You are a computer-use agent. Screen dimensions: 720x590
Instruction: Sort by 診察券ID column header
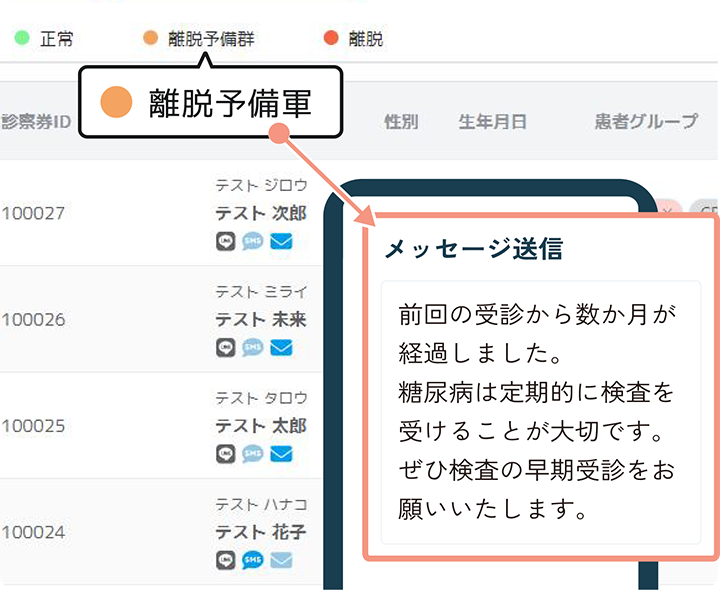(36, 122)
